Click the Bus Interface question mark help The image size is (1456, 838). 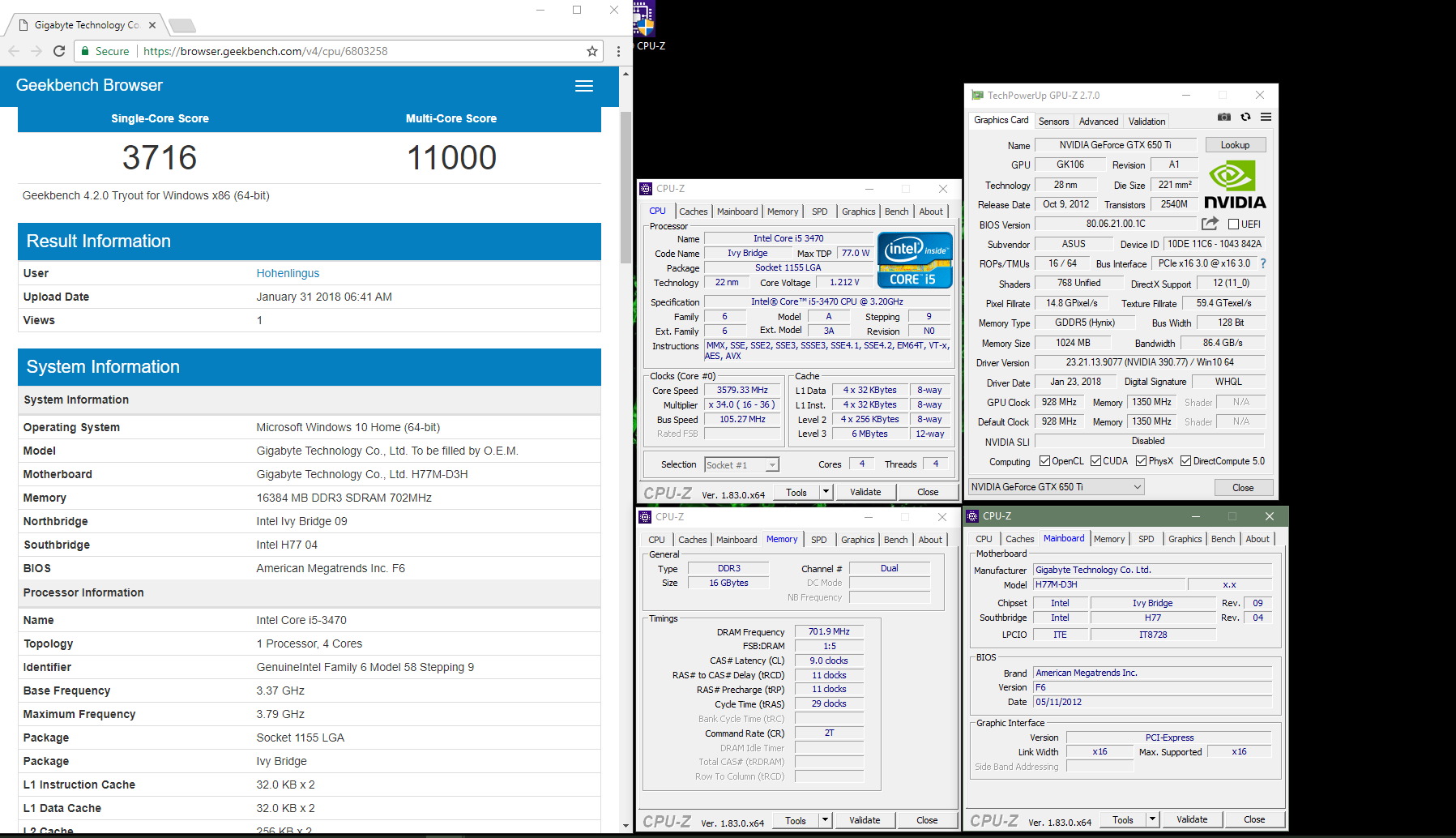click(1262, 263)
